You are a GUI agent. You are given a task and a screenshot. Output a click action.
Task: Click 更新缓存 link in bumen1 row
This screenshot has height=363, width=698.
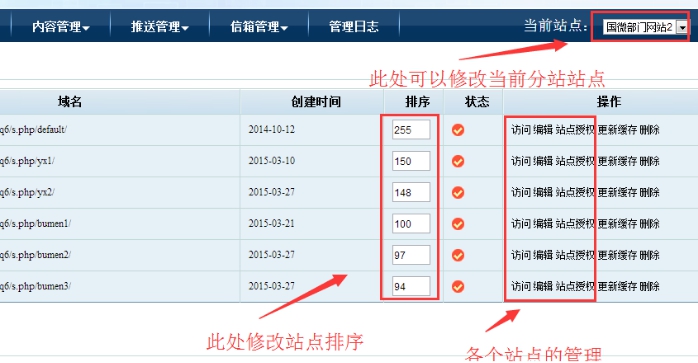point(617,224)
